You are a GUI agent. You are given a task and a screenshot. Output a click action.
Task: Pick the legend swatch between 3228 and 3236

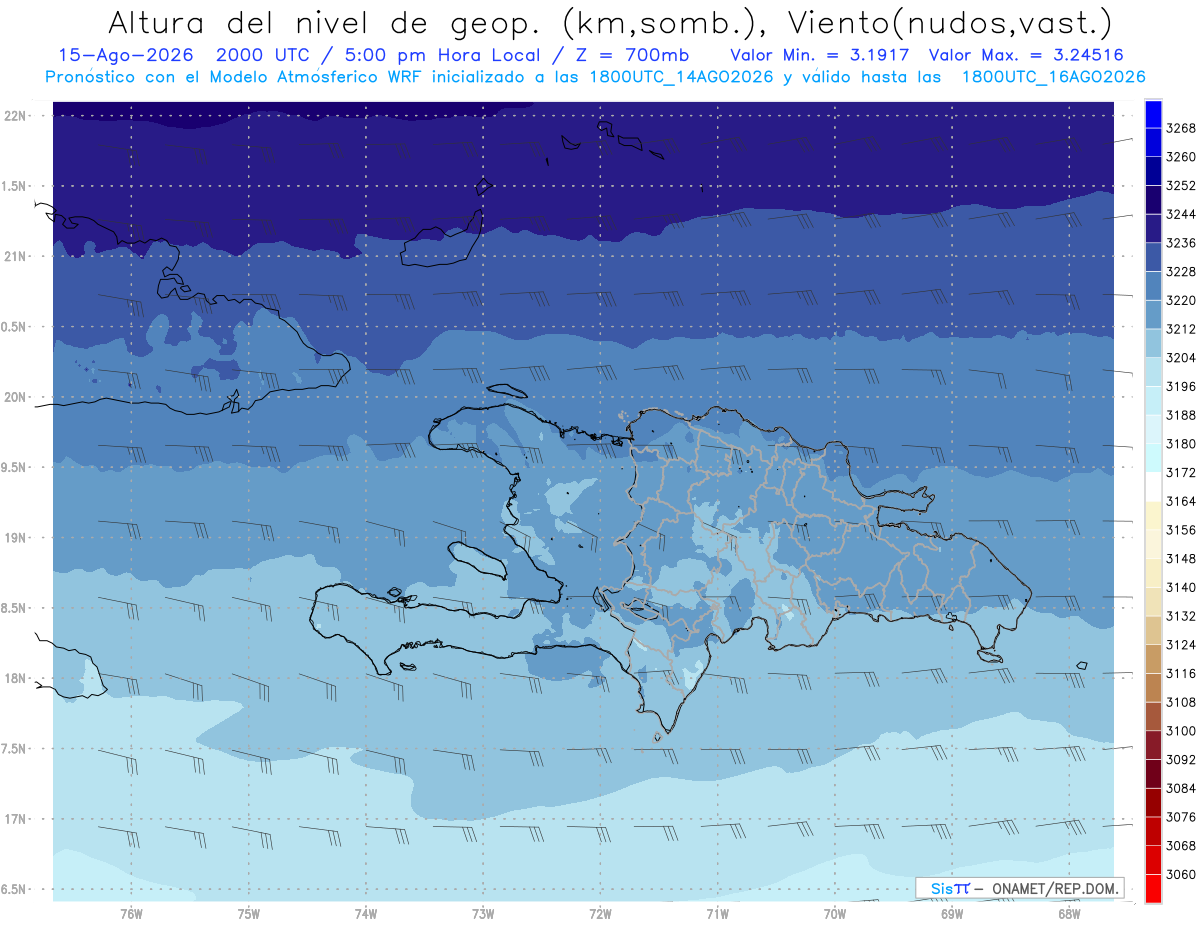click(x=1153, y=257)
